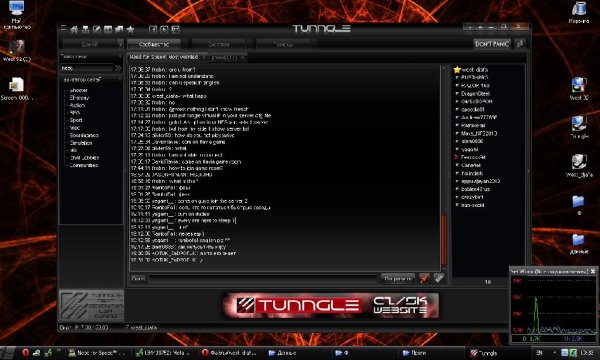Click the chat message input field

(263, 279)
